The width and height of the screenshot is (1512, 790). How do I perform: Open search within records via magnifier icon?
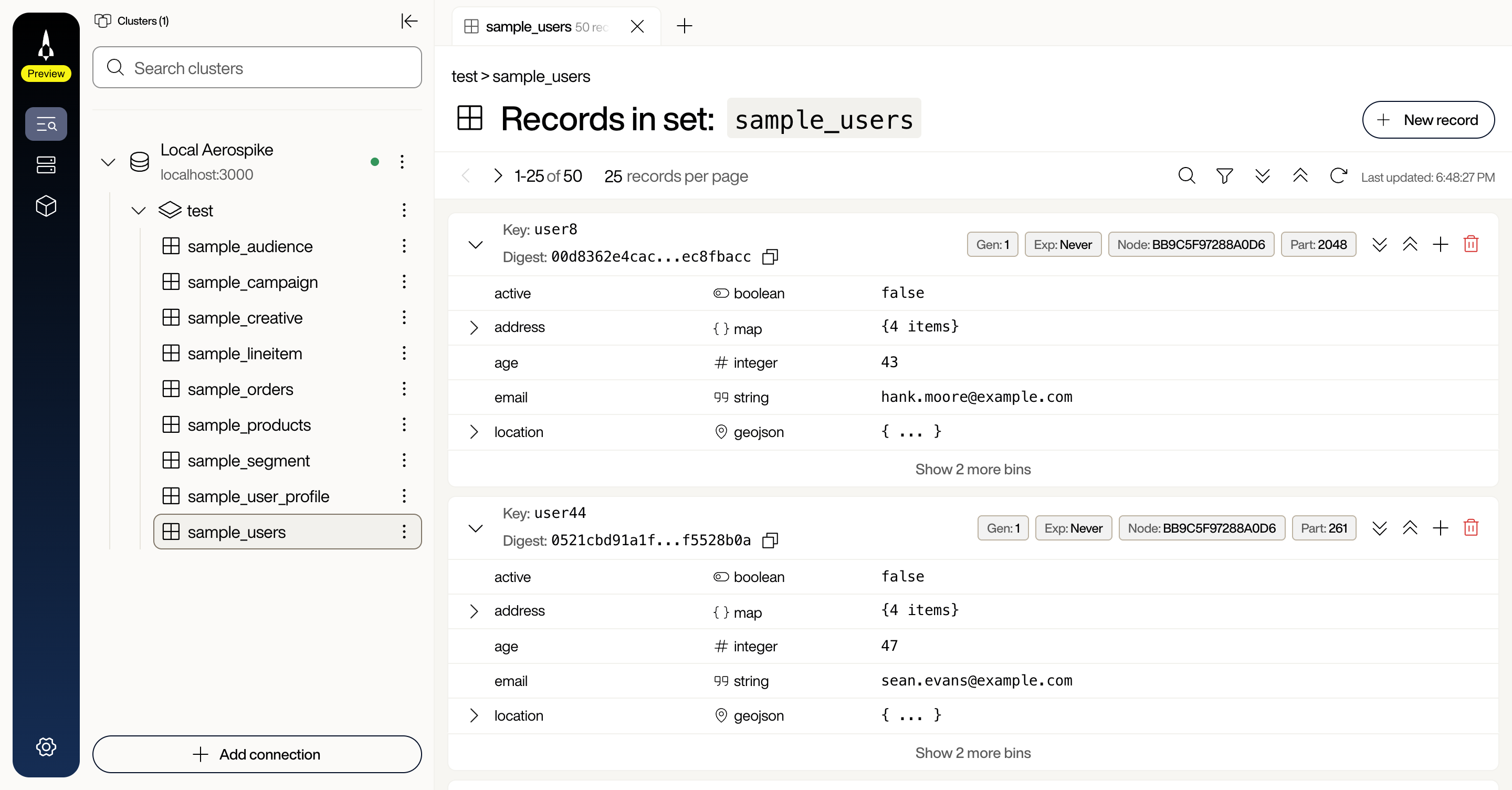pos(1186,175)
